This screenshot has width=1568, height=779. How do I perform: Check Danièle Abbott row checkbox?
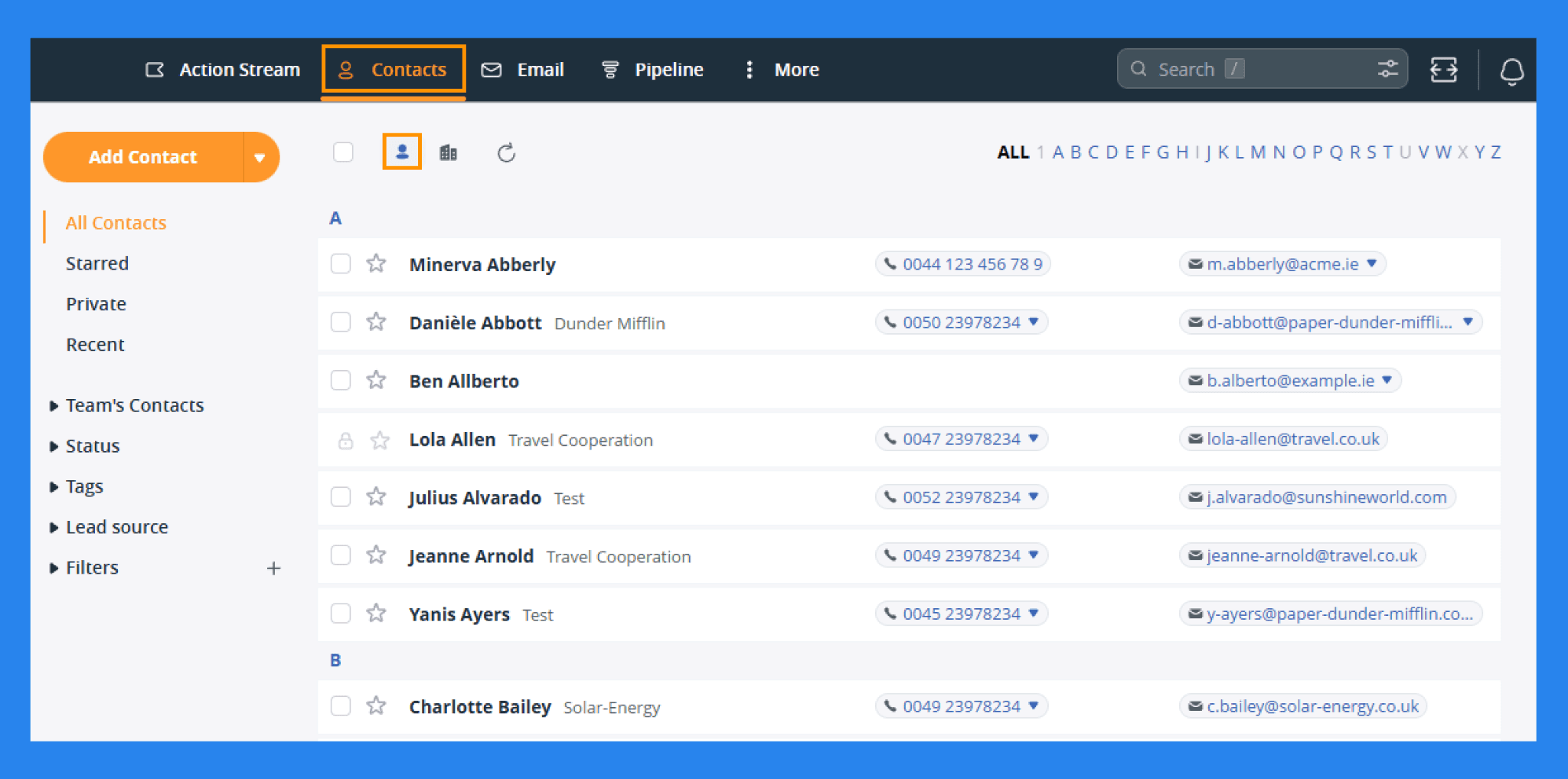pos(341,322)
